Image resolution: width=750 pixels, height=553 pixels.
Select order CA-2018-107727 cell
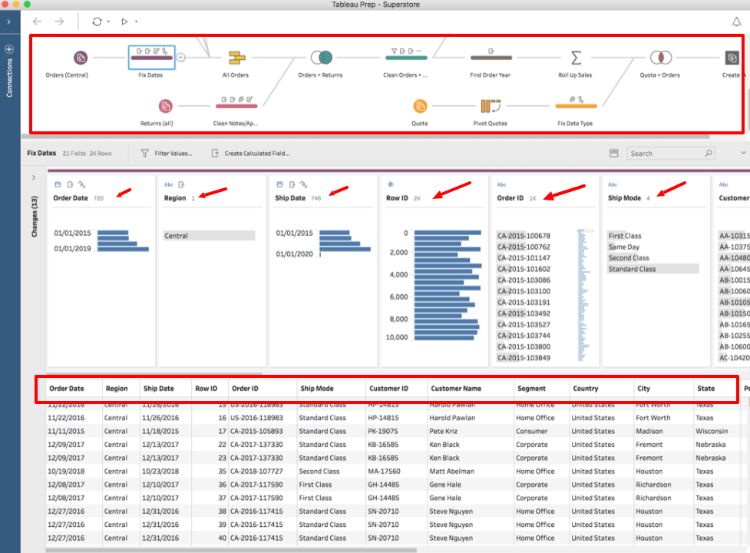(x=256, y=471)
